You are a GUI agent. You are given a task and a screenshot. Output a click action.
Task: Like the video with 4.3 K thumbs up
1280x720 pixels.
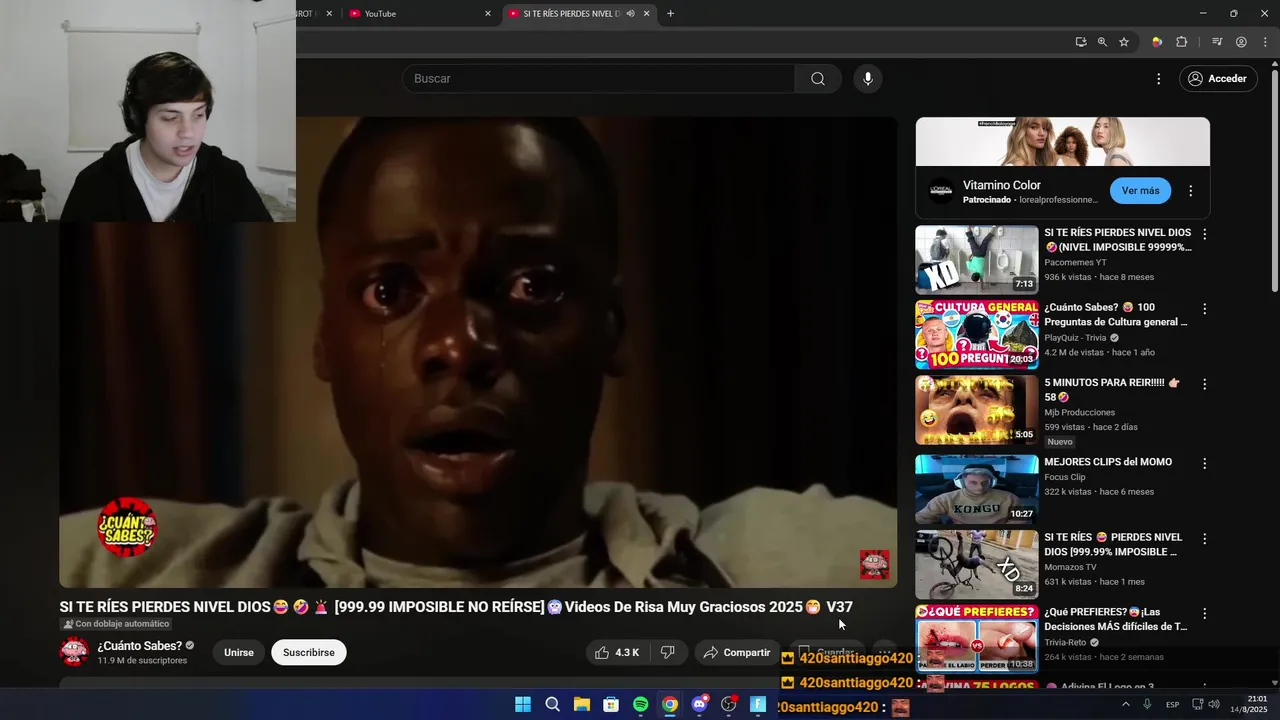[x=617, y=652]
